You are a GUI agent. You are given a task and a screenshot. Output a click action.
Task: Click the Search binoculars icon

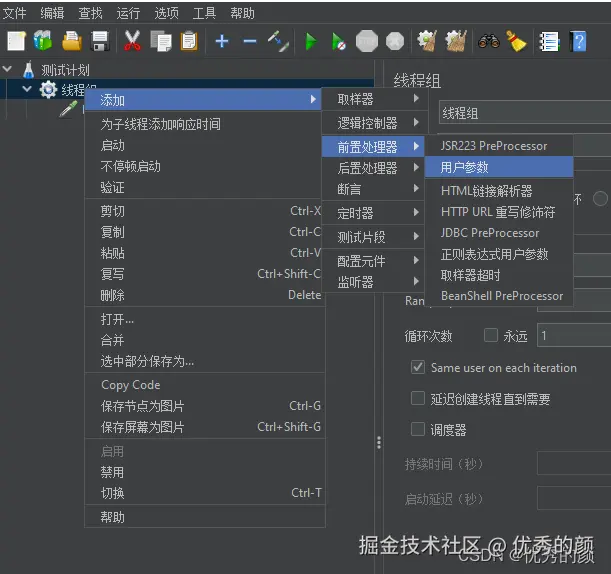(489, 41)
